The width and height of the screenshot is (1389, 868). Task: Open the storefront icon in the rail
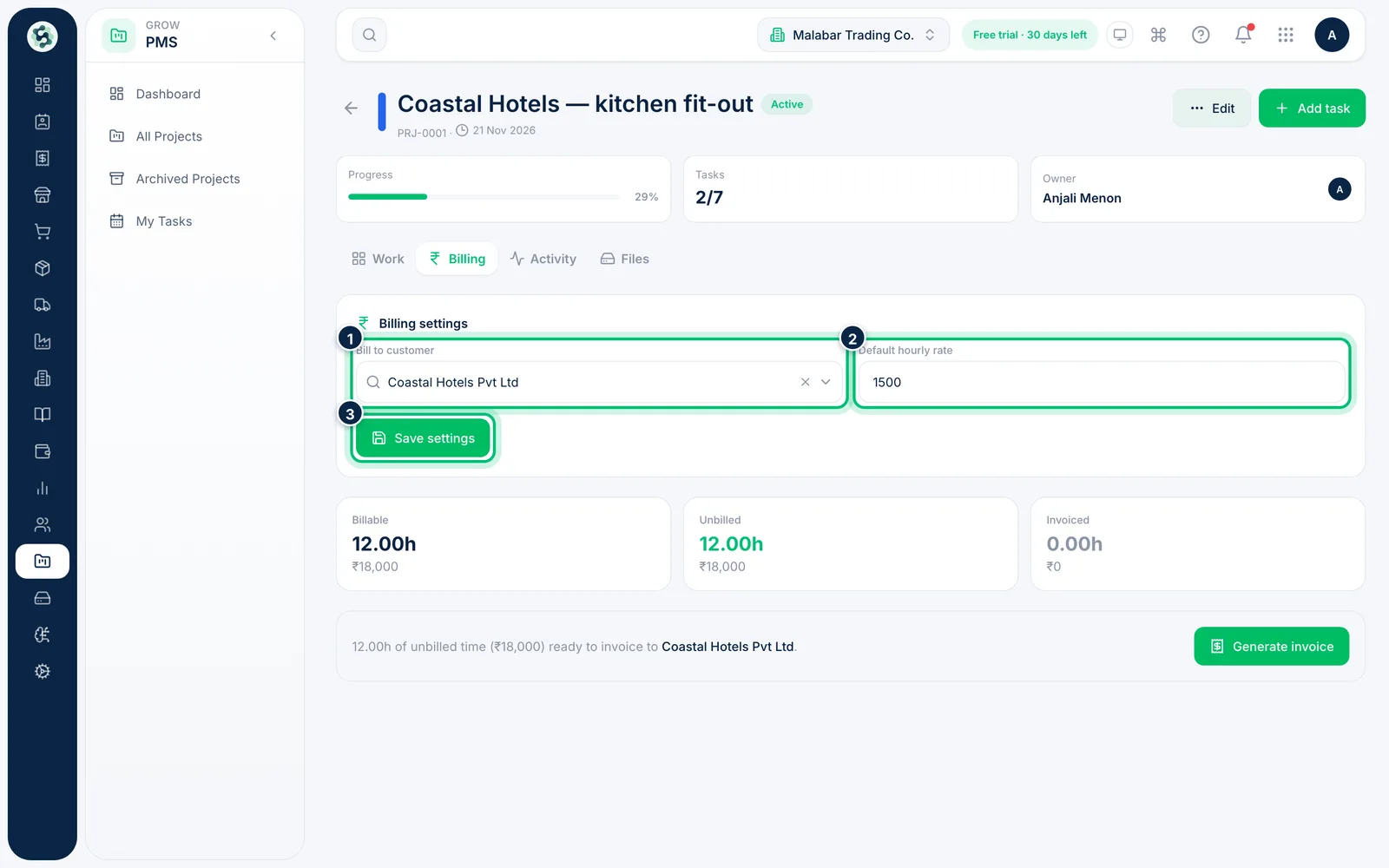(42, 194)
